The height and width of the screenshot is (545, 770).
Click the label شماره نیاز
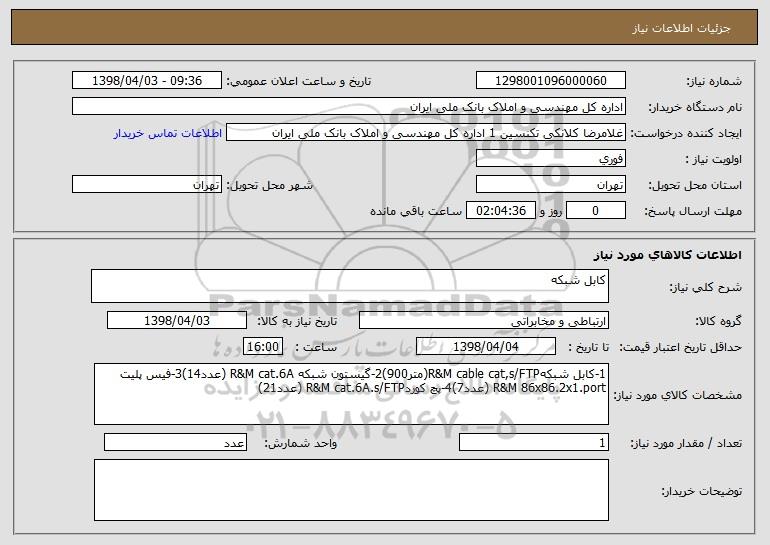click(x=714, y=82)
